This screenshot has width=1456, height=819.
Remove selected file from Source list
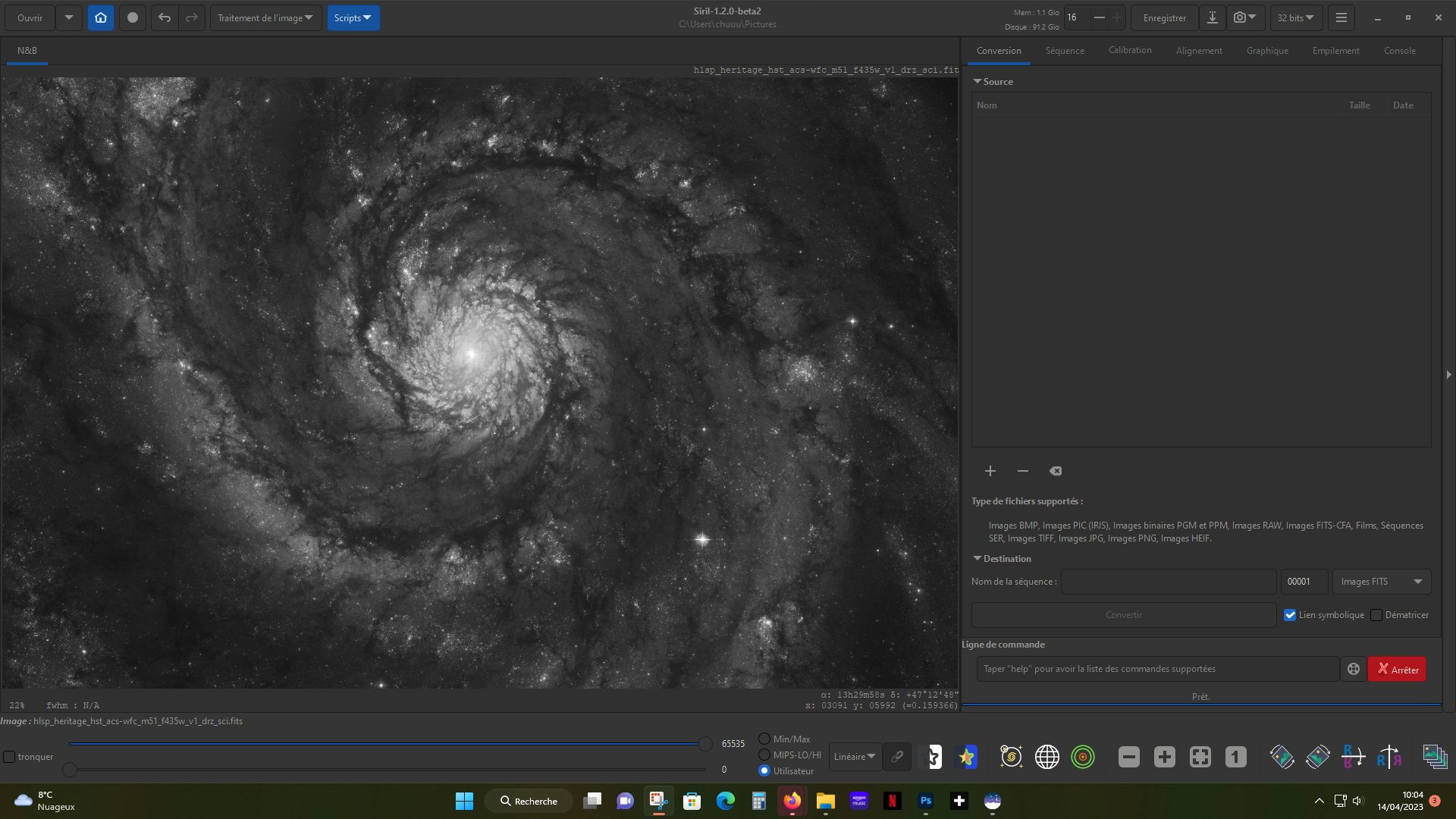click(1023, 471)
